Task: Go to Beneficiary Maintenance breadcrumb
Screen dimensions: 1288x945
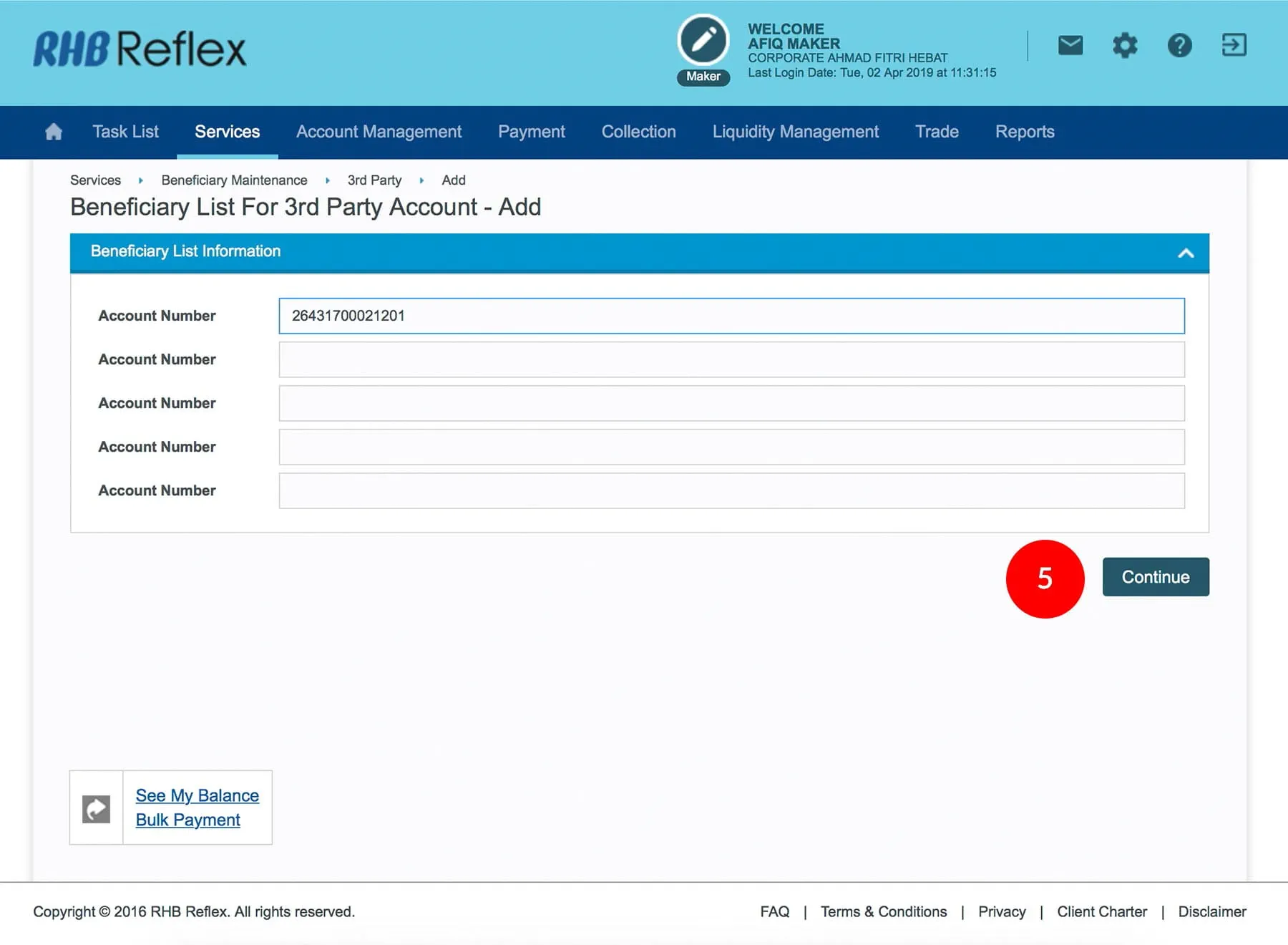Action: coord(234,180)
